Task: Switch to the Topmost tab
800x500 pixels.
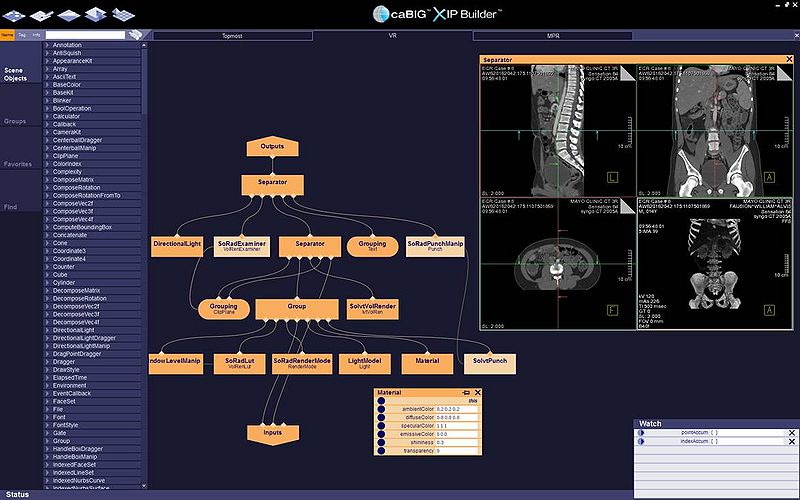Action: (232, 35)
